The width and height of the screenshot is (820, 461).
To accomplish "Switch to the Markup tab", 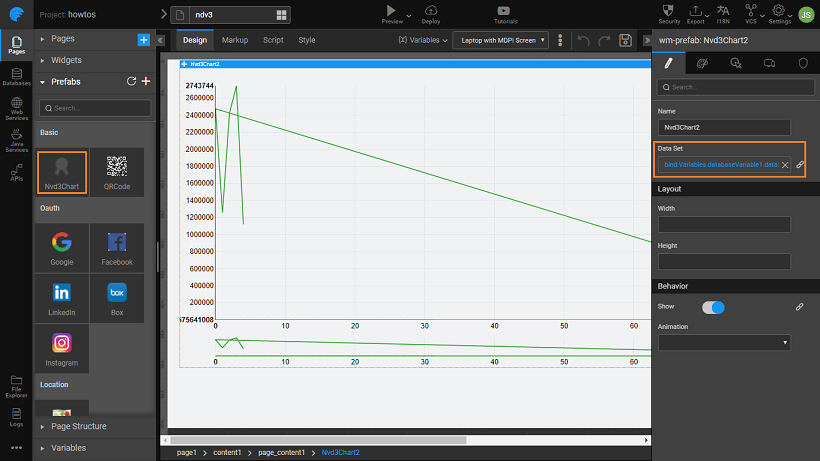I will point(235,40).
